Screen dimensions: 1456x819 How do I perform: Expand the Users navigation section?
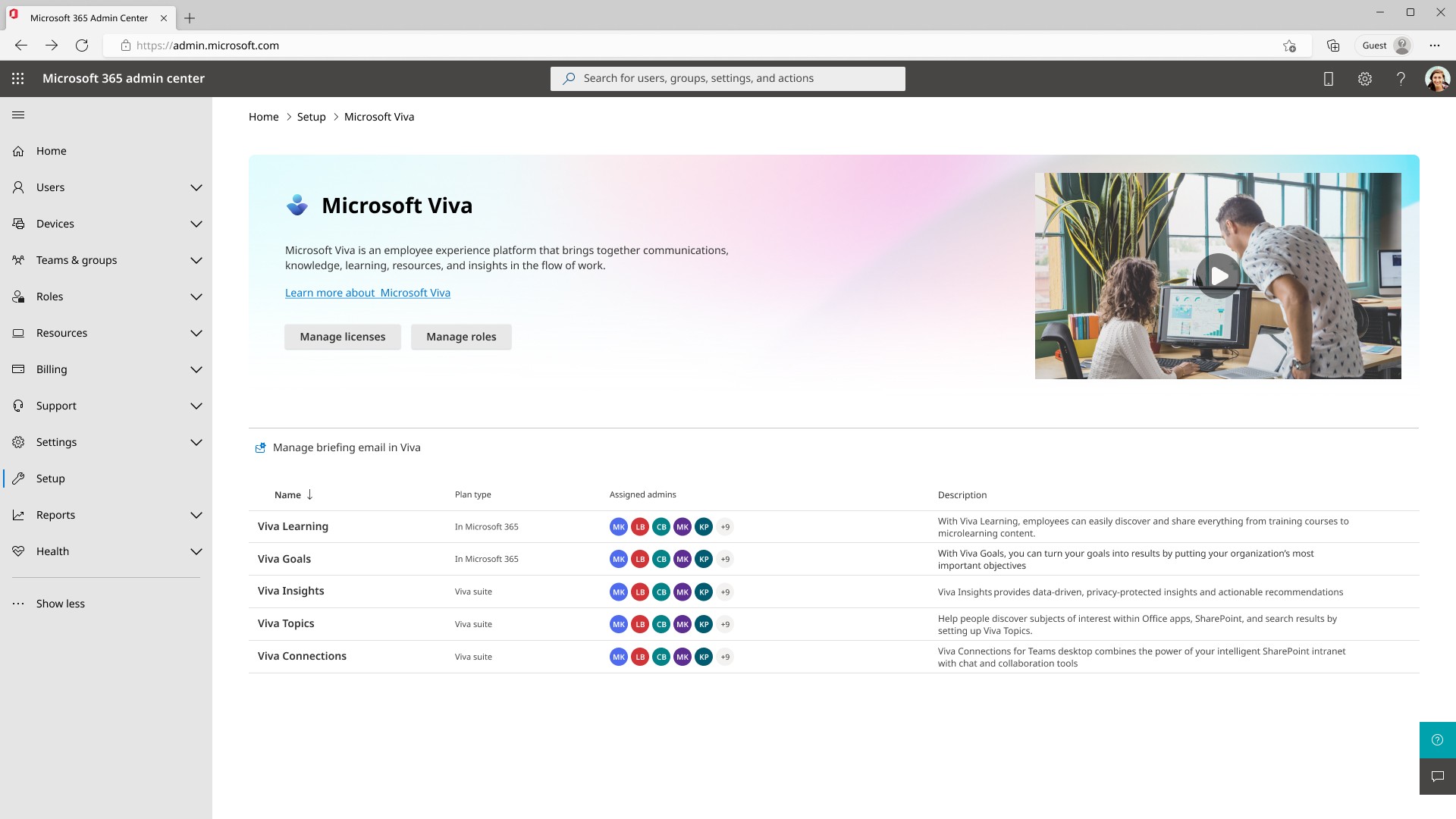[196, 187]
